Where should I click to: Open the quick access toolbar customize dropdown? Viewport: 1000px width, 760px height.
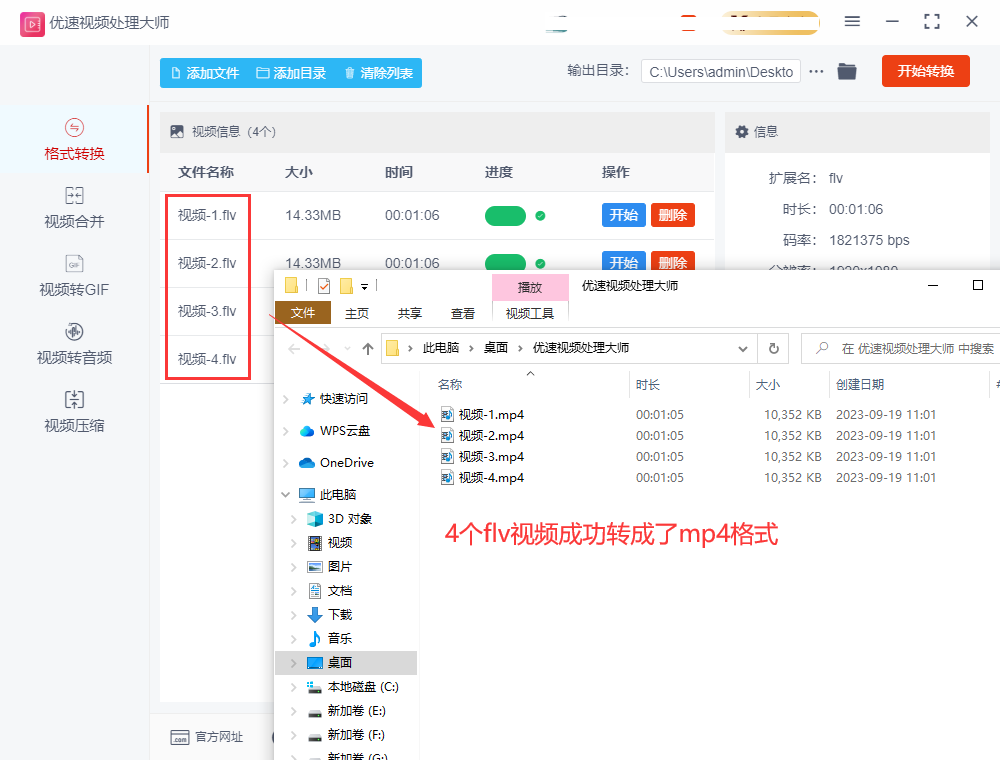click(364, 286)
